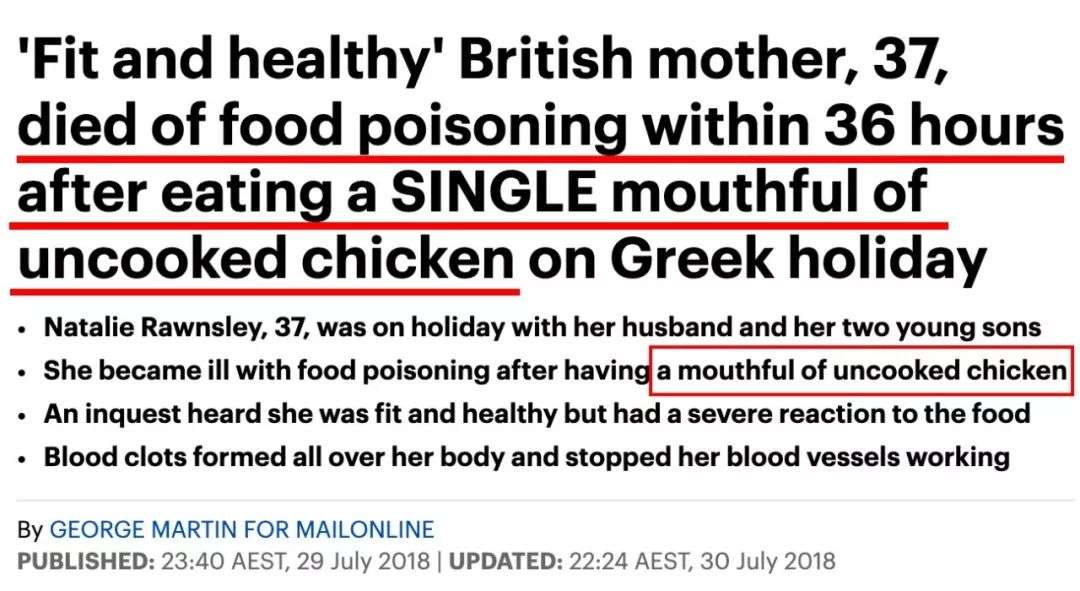Click the UPDATED label
Screen dimensions: 1080x591
tap(505, 559)
